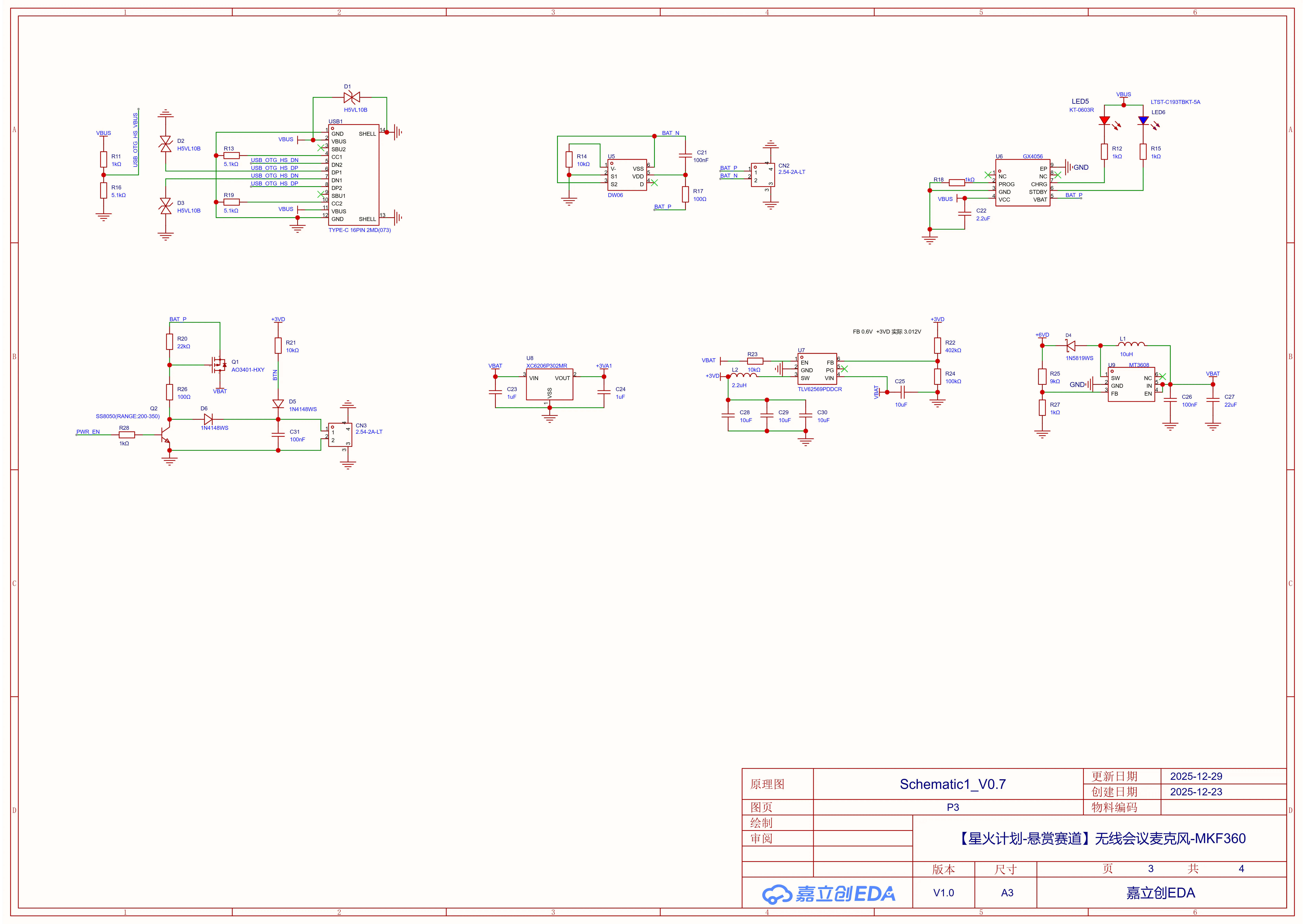Select the U6 GX4056 charger chip body
Image resolution: width=1305 pixels, height=924 pixels.
(x=1022, y=183)
